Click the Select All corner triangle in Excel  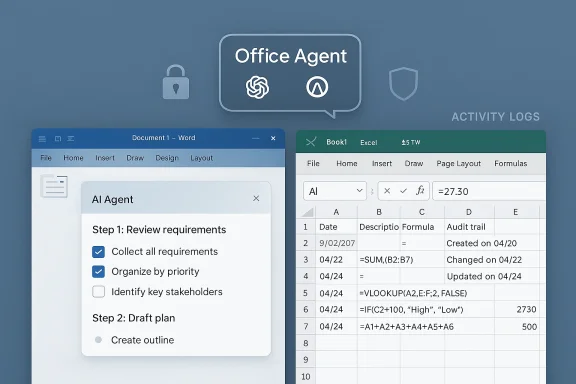(x=307, y=212)
